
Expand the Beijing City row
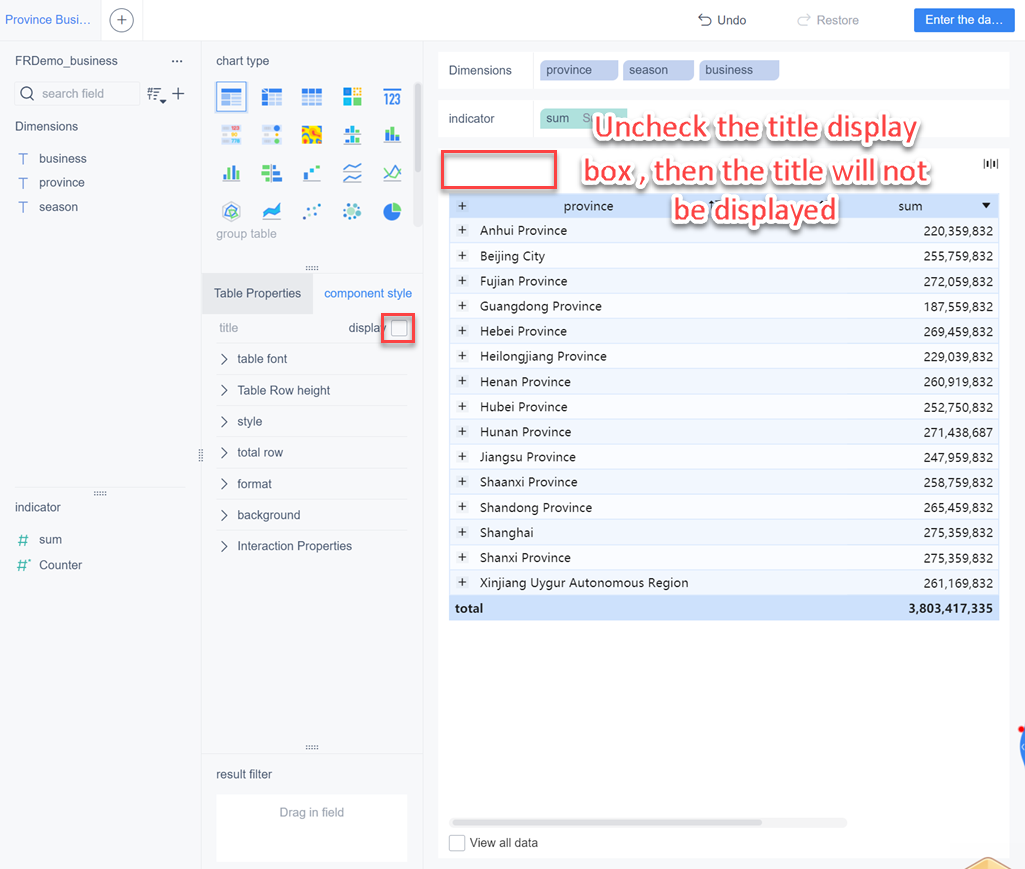click(x=462, y=256)
